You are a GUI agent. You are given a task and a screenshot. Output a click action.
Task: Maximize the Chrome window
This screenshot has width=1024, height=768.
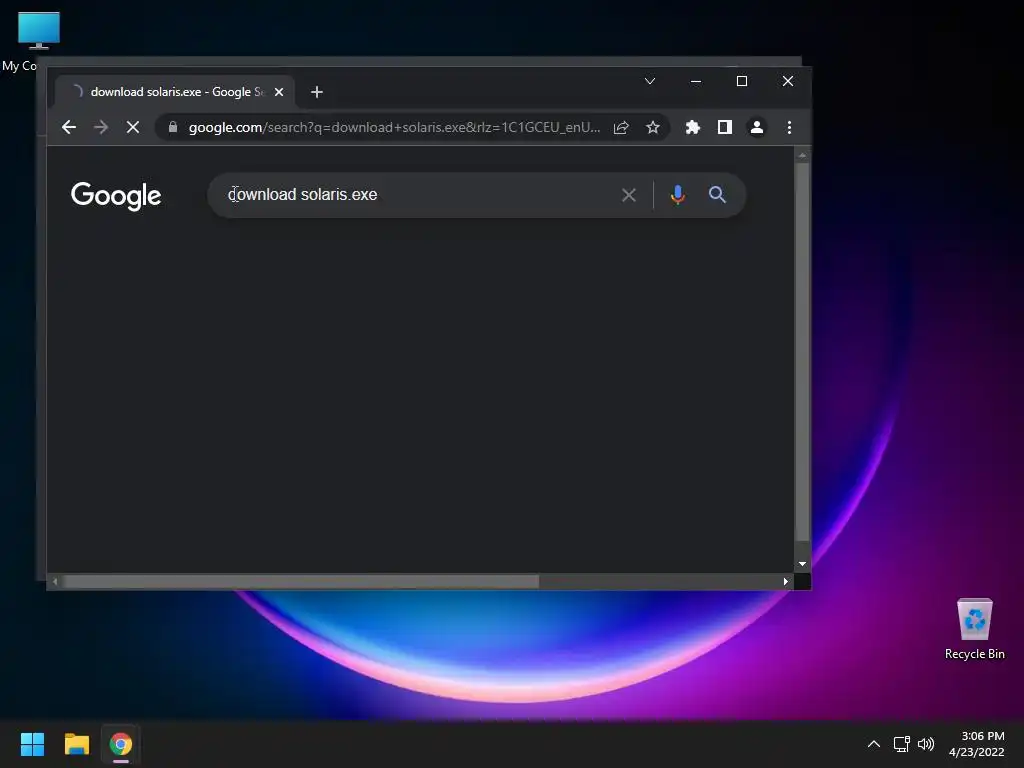(742, 81)
